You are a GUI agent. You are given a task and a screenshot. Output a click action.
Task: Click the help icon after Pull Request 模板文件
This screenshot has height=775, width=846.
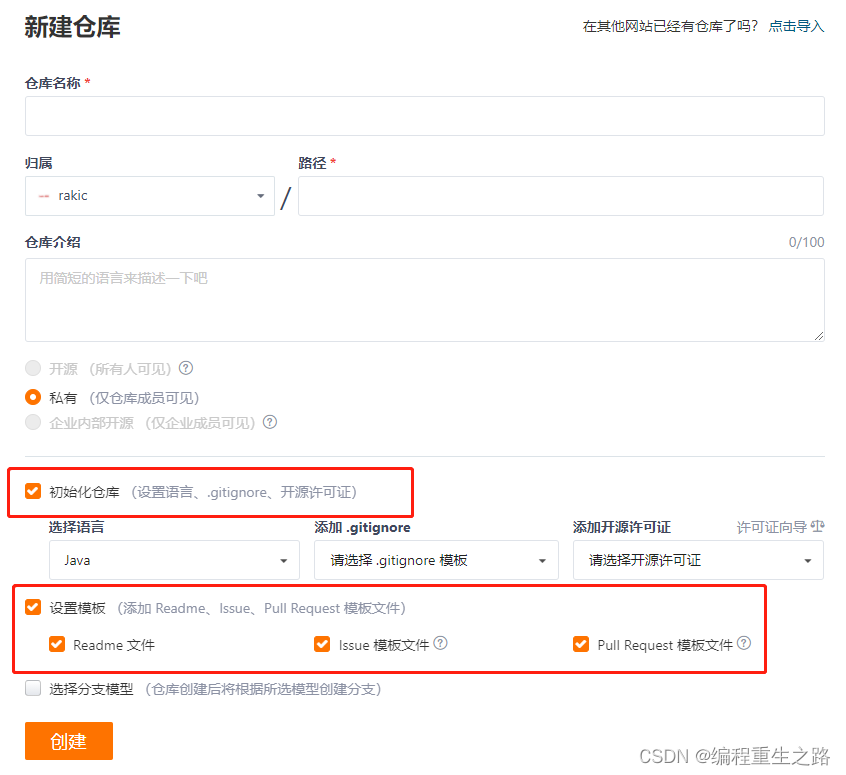(x=743, y=645)
